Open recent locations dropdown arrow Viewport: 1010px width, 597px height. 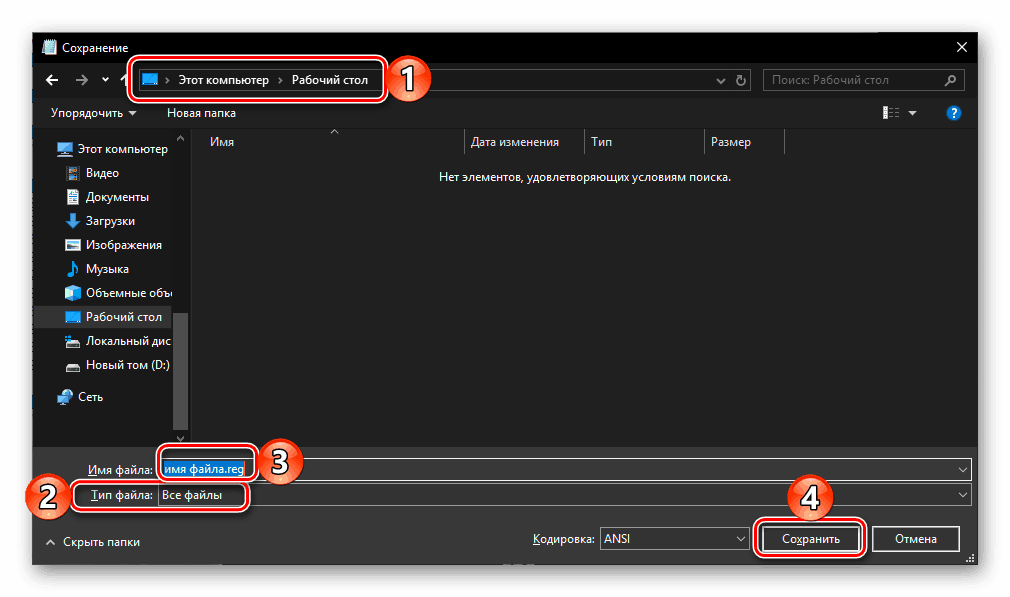click(105, 80)
